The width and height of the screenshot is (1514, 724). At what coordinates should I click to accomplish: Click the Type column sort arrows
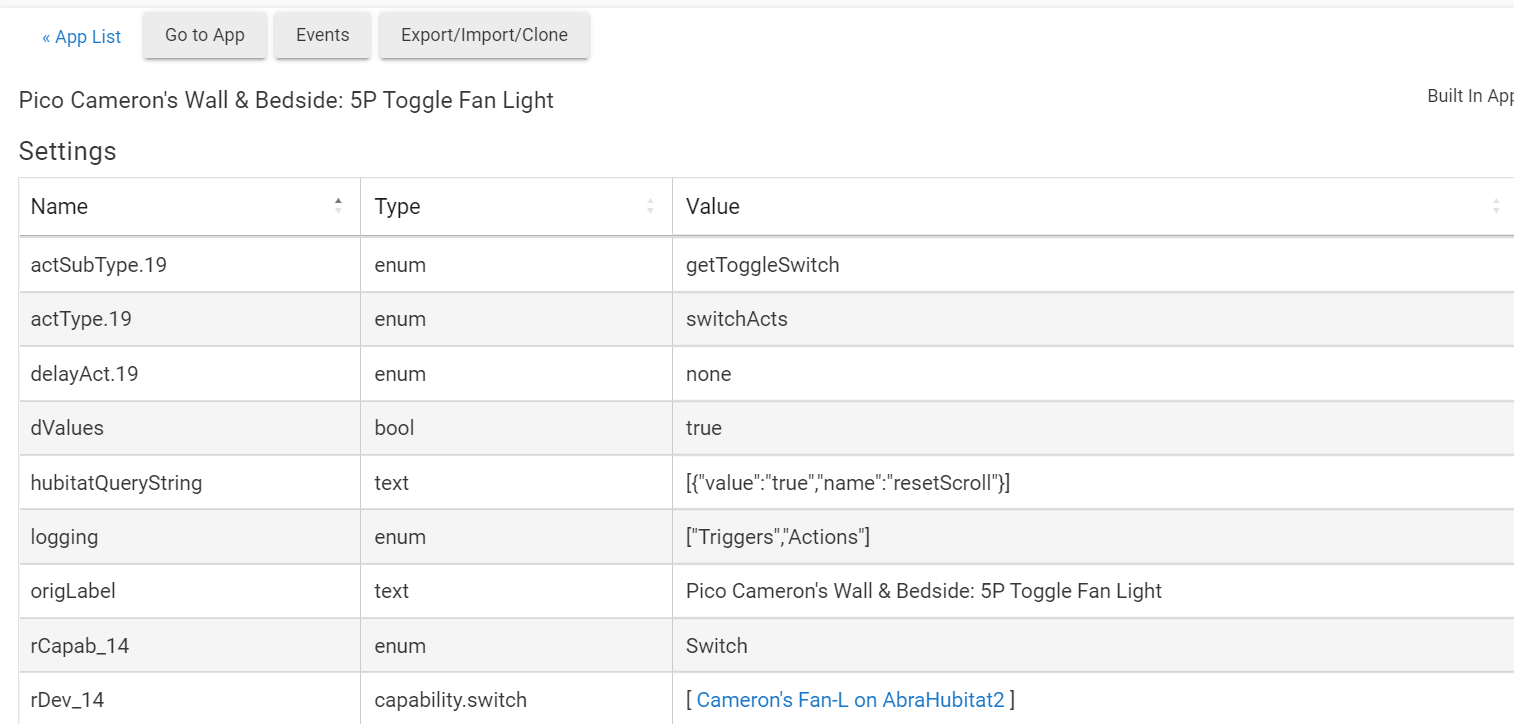[x=650, y=206]
